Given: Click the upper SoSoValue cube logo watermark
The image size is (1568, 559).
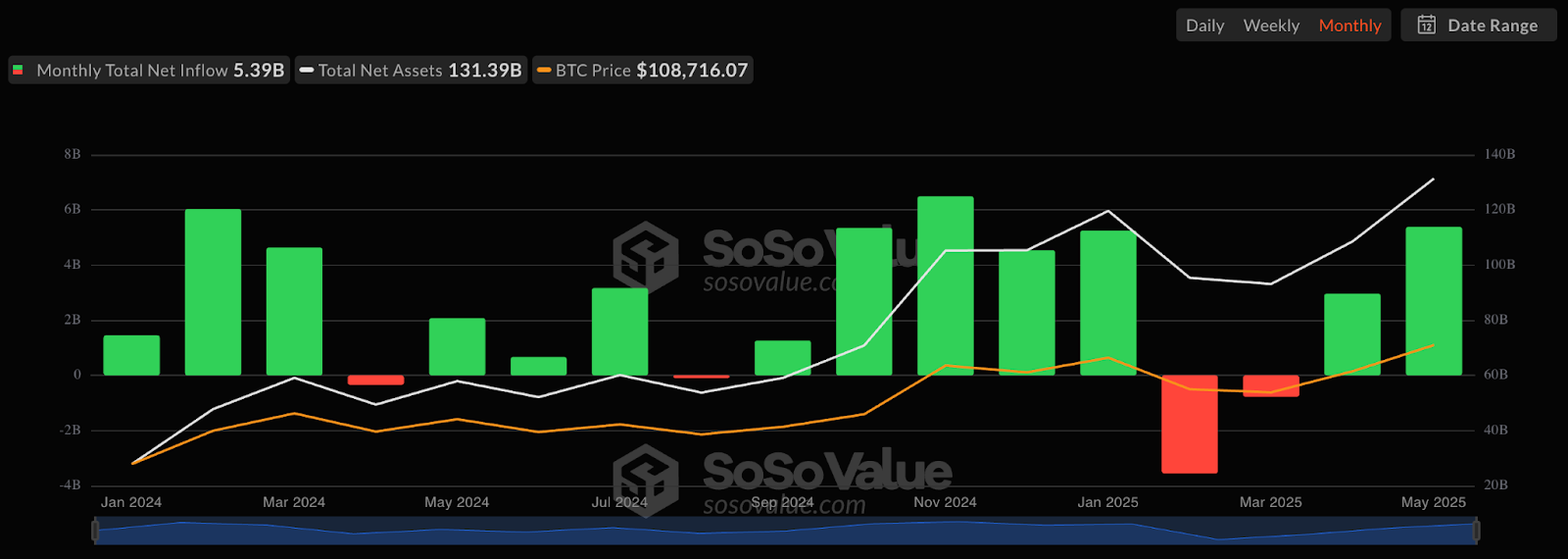Looking at the screenshot, I should [645, 257].
